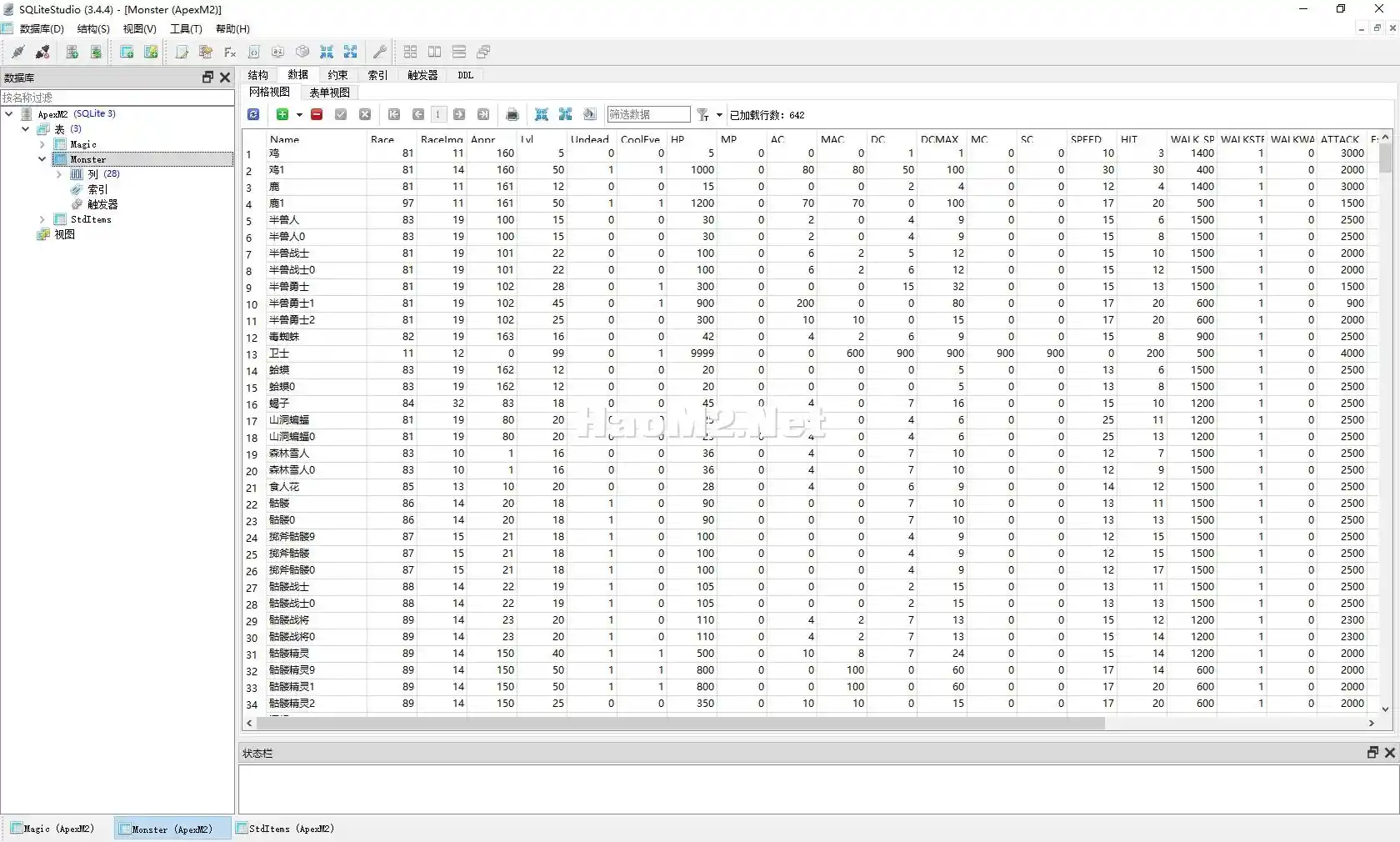Cascade windows icon
This screenshot has height=842, width=1400.
[x=483, y=52]
